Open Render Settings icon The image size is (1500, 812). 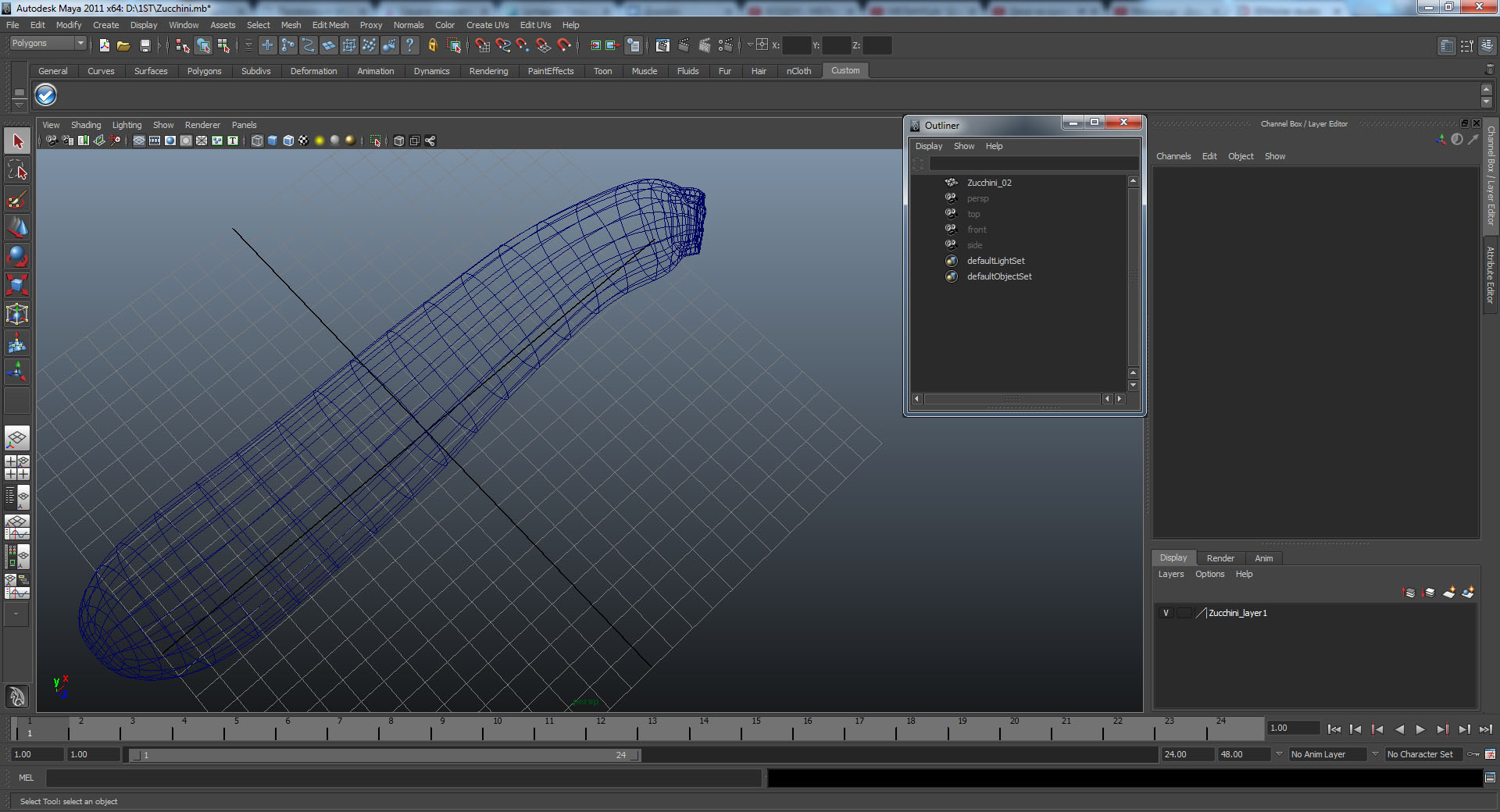coord(725,45)
